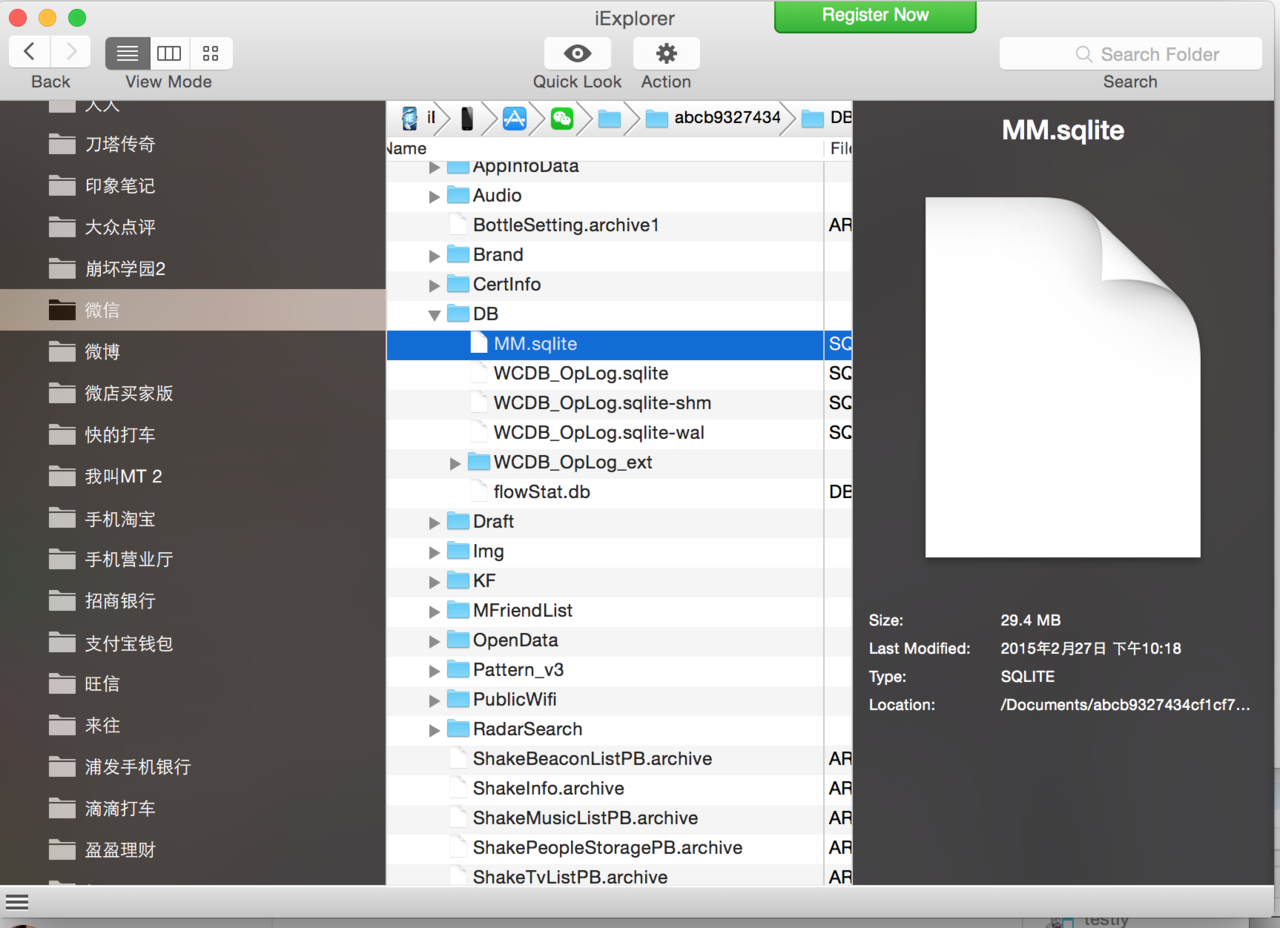Collapse the DB folder
The height and width of the screenshot is (928, 1280).
[x=434, y=314]
